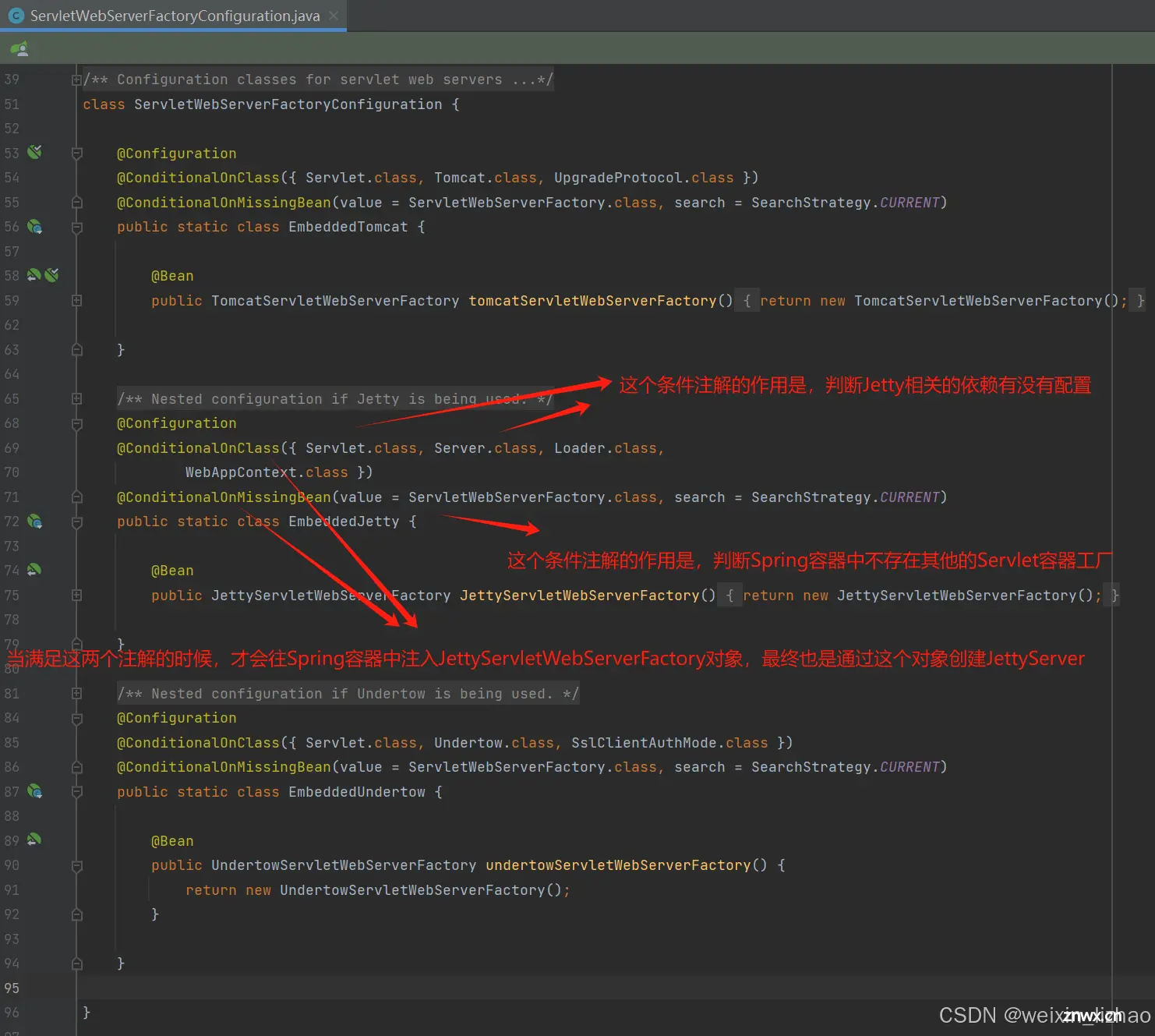This screenshot has height=1036, width=1155.
Task: Click Tomcat.class on line 54
Action: point(486,178)
